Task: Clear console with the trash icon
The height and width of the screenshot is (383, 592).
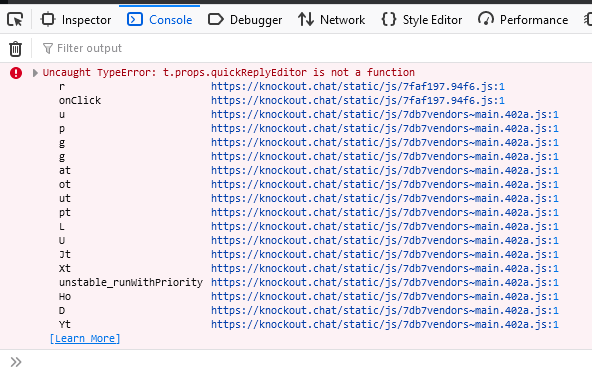Action: (15, 49)
